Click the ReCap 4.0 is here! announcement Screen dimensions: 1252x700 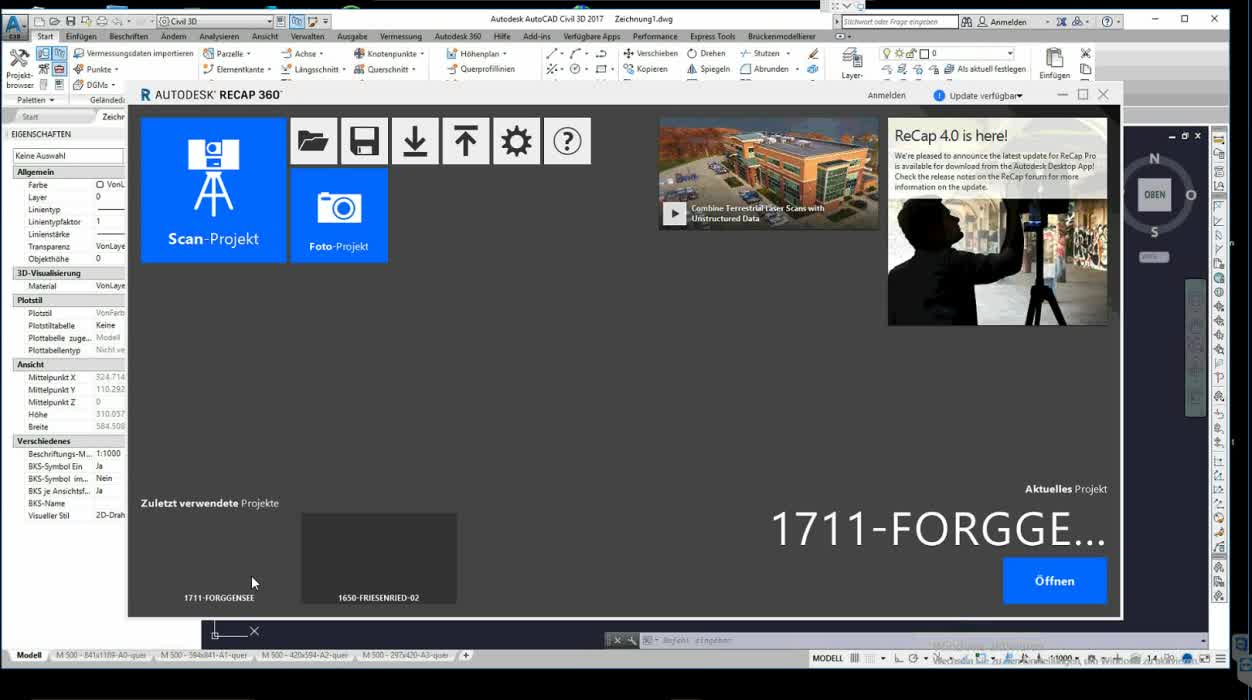click(997, 221)
